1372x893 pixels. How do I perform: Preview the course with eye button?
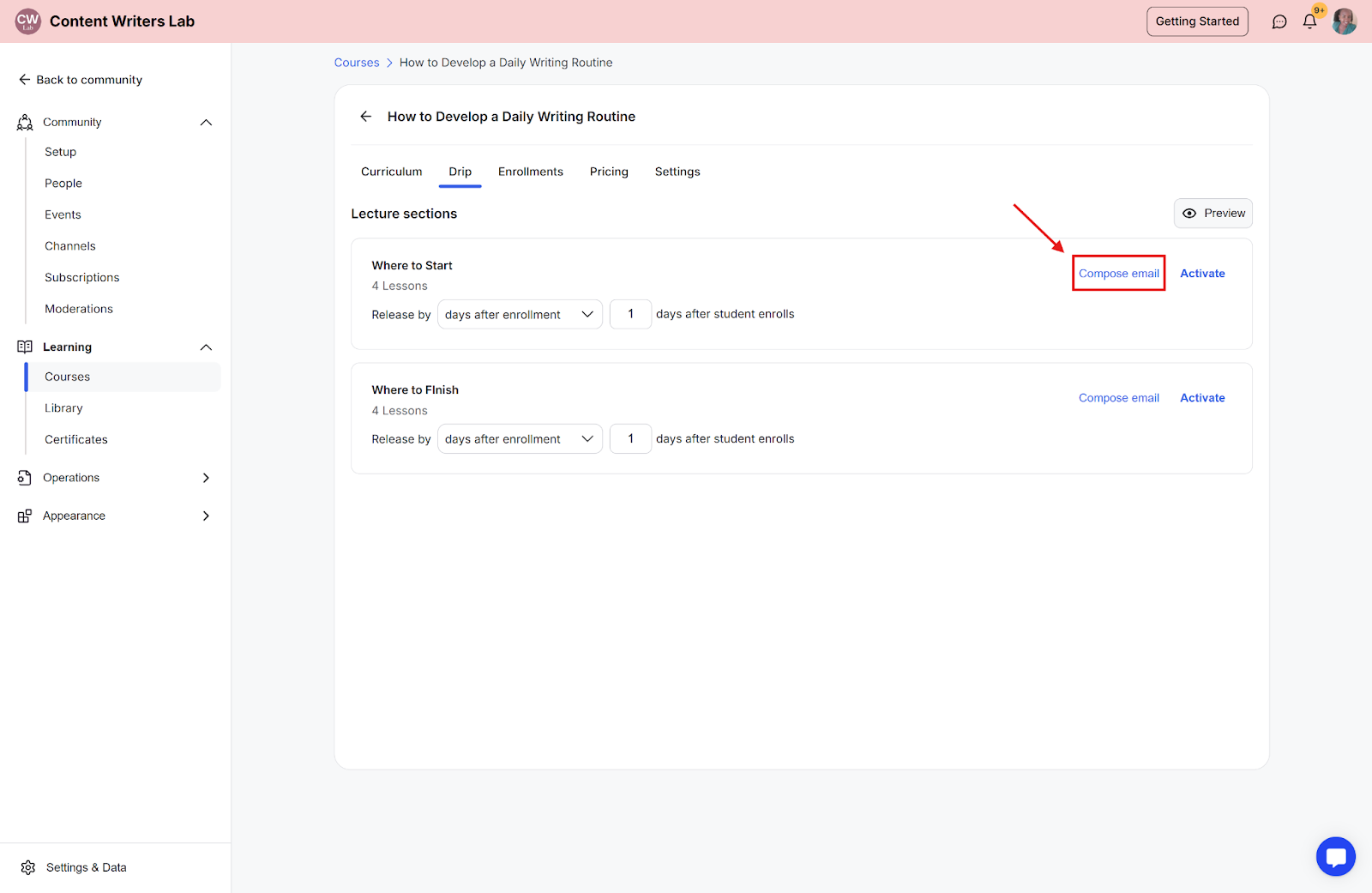click(1213, 214)
